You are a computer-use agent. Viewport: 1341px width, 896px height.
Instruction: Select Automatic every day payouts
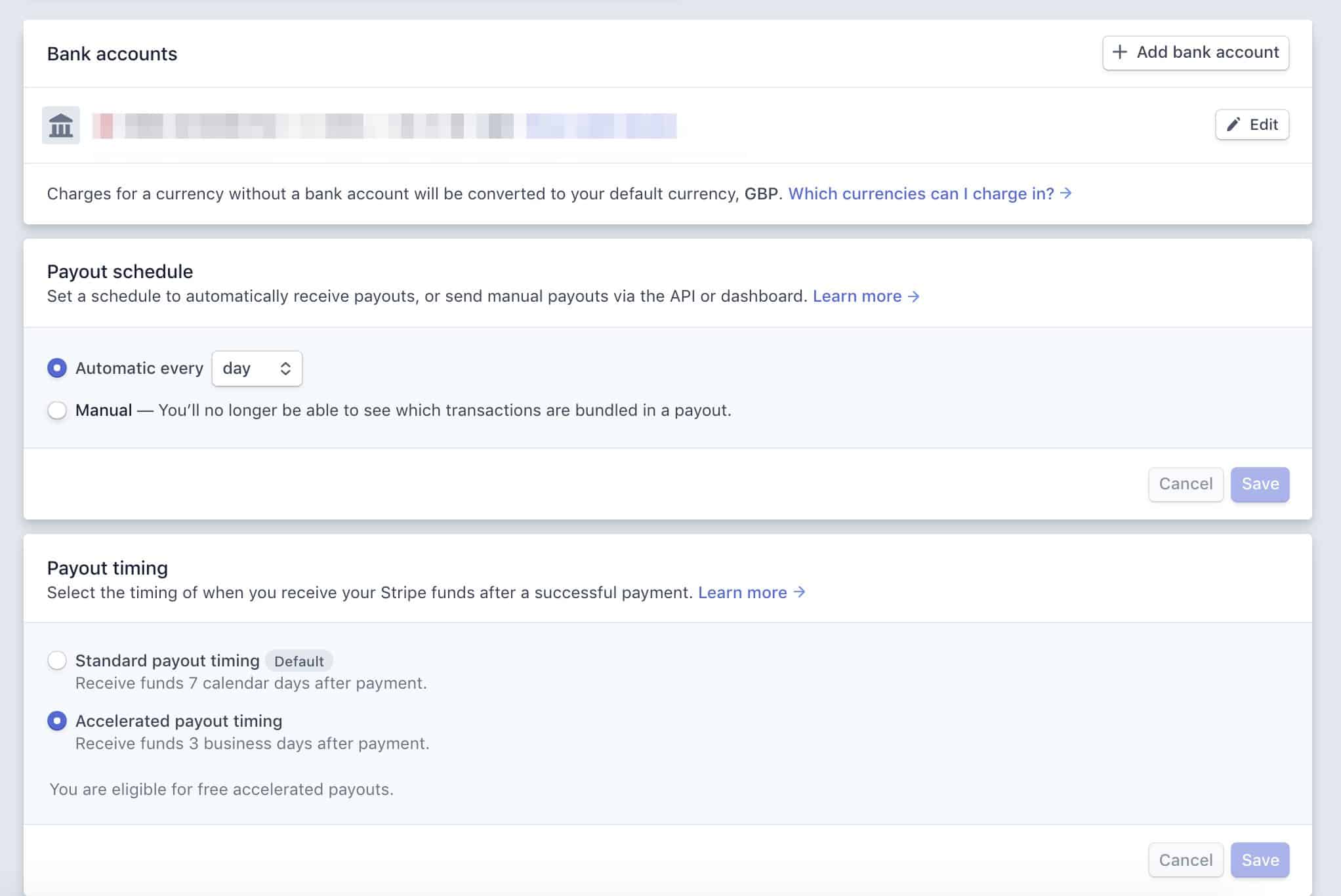(57, 368)
